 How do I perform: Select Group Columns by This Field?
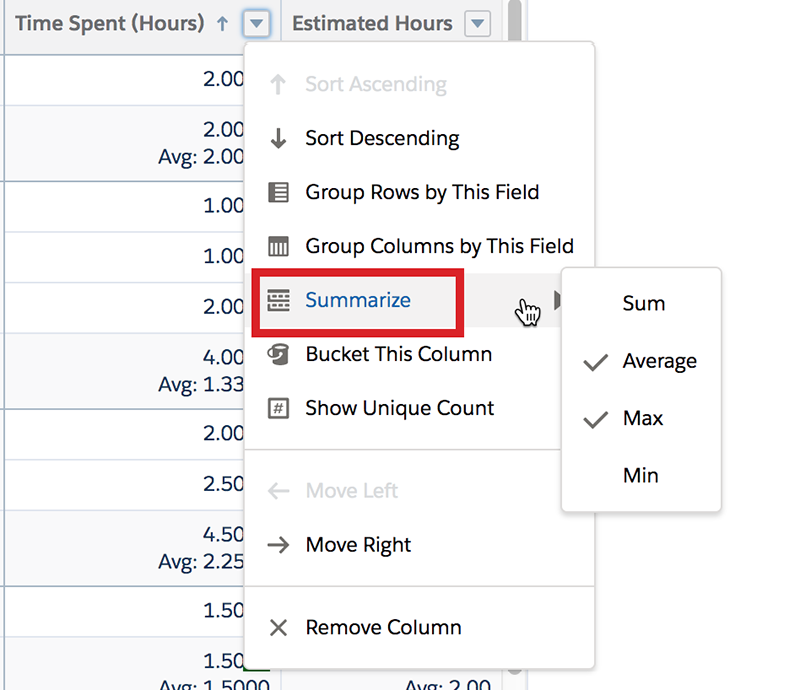point(440,246)
